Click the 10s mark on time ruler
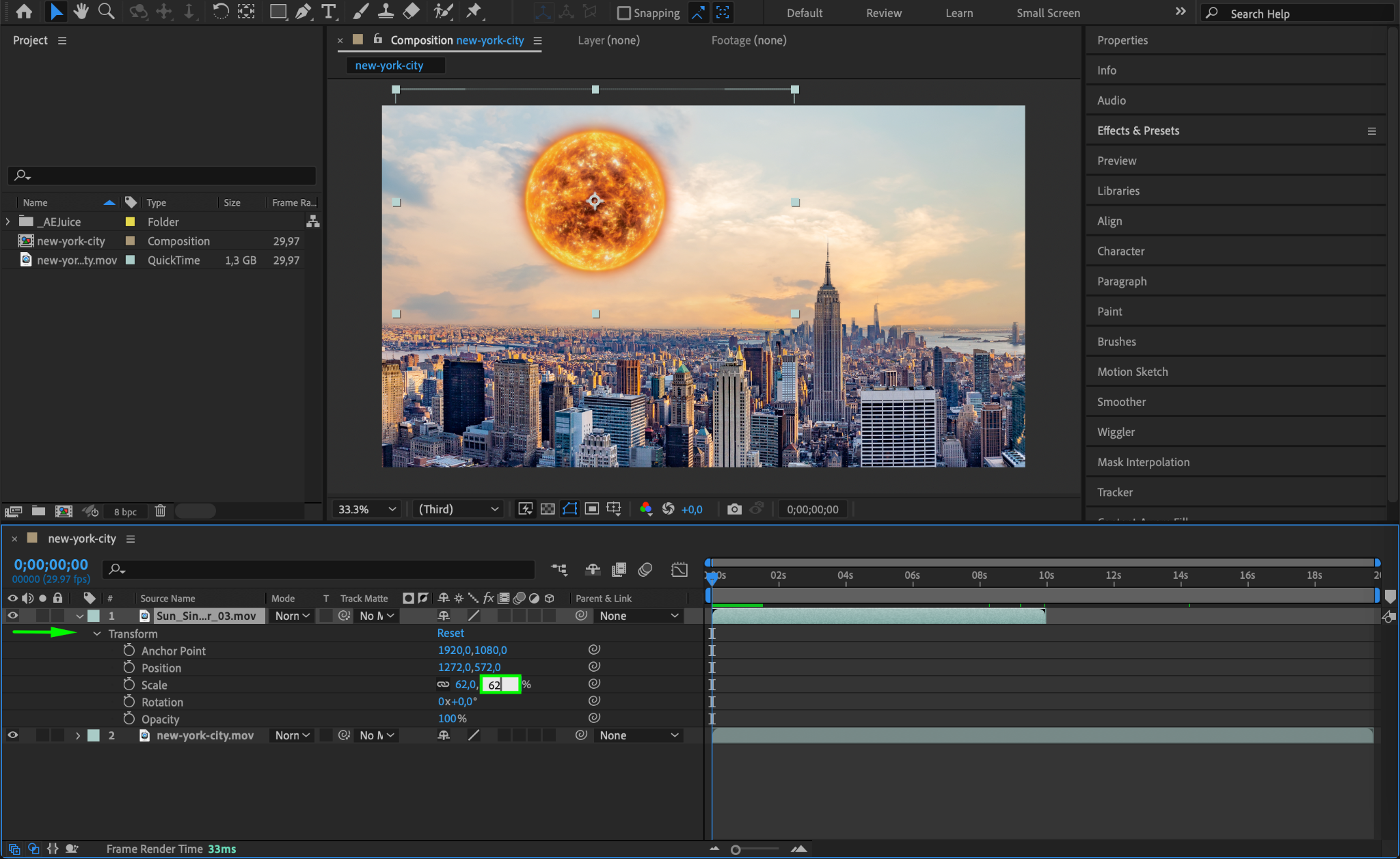 point(1046,576)
